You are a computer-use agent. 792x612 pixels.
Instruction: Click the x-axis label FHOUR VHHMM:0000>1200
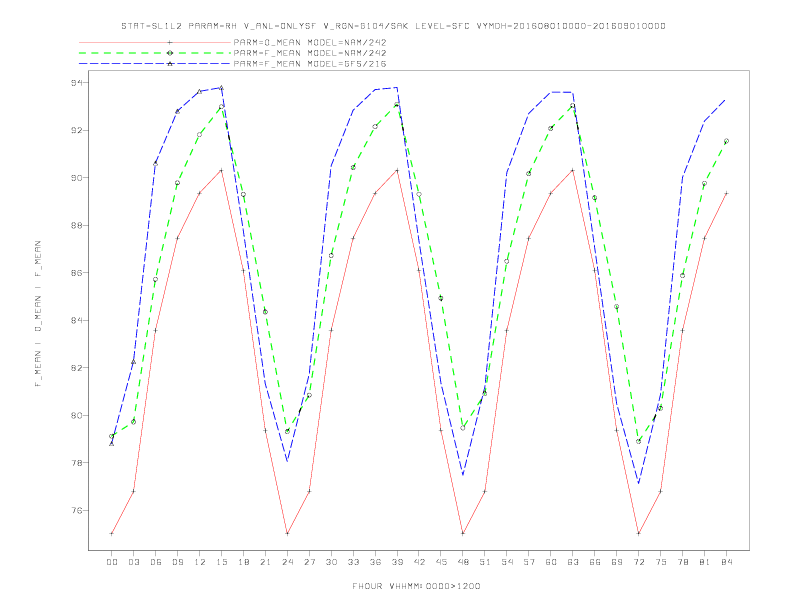tap(416, 586)
